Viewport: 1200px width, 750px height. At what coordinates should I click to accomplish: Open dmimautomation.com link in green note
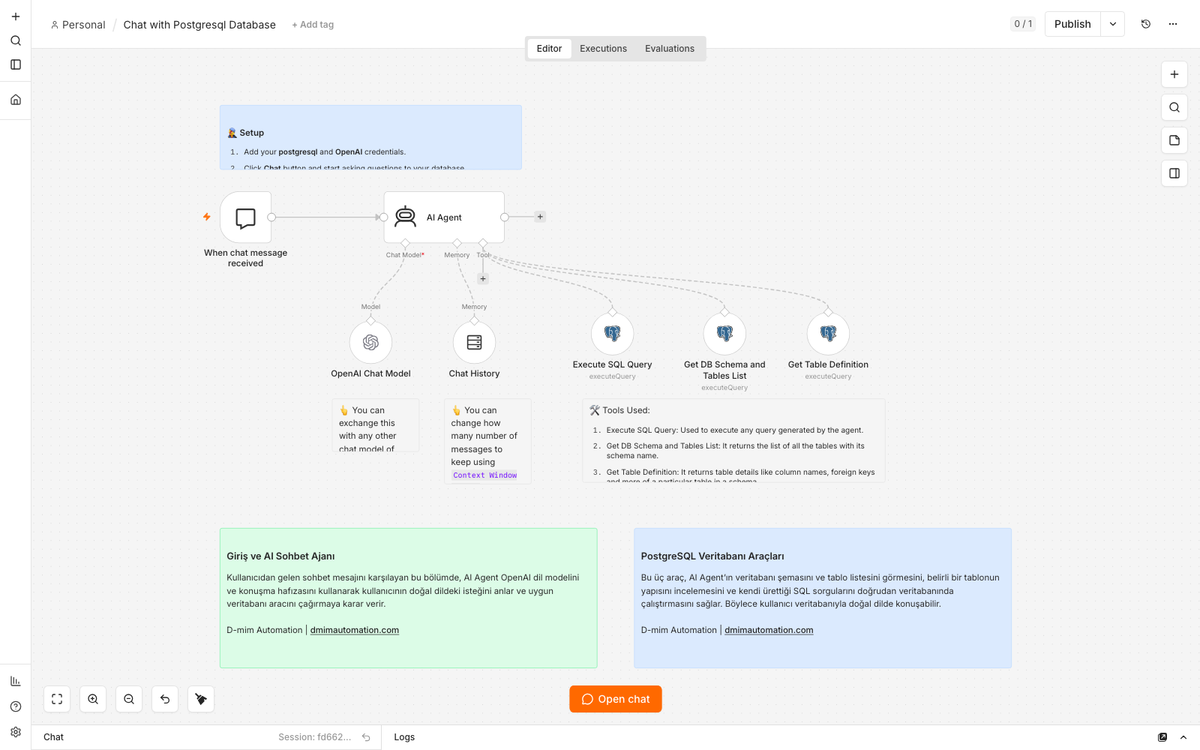355,630
